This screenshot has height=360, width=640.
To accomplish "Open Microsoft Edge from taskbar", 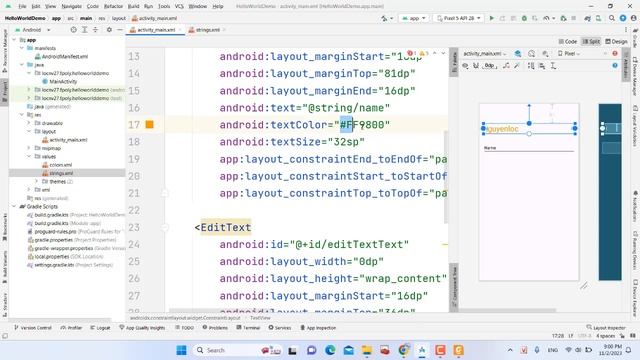I will 330,350.
